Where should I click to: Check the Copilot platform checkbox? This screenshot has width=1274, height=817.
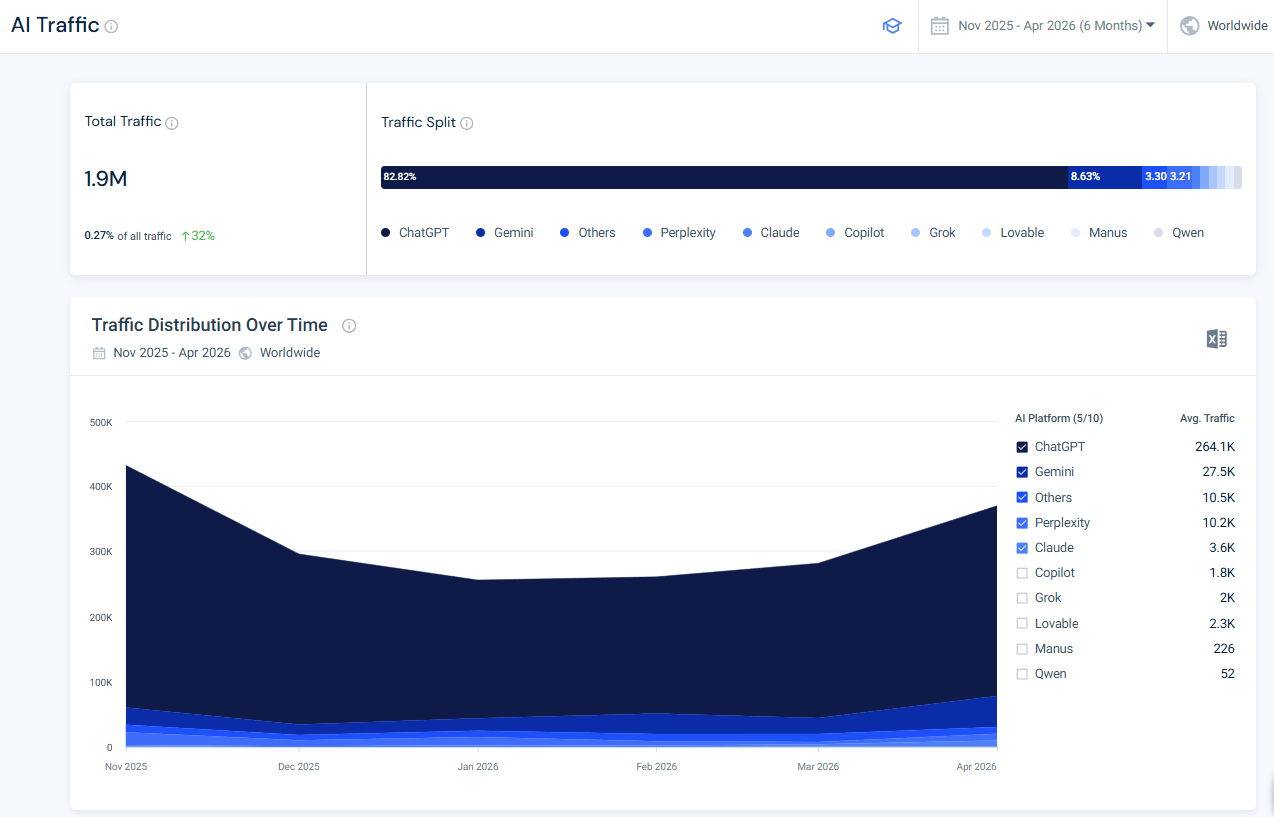(1022, 573)
